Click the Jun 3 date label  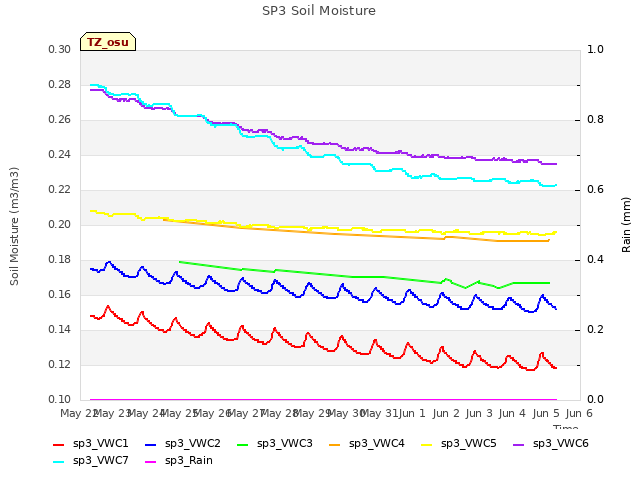pos(479,413)
